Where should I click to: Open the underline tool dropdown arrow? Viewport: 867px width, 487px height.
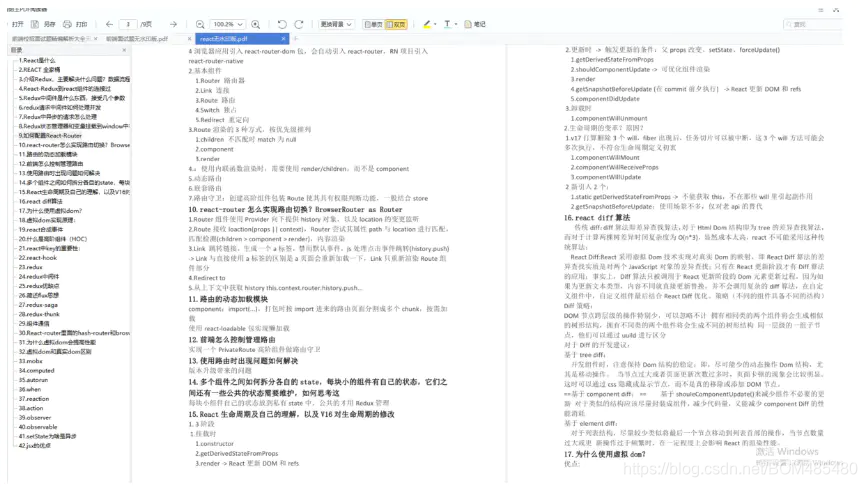click(456, 24)
